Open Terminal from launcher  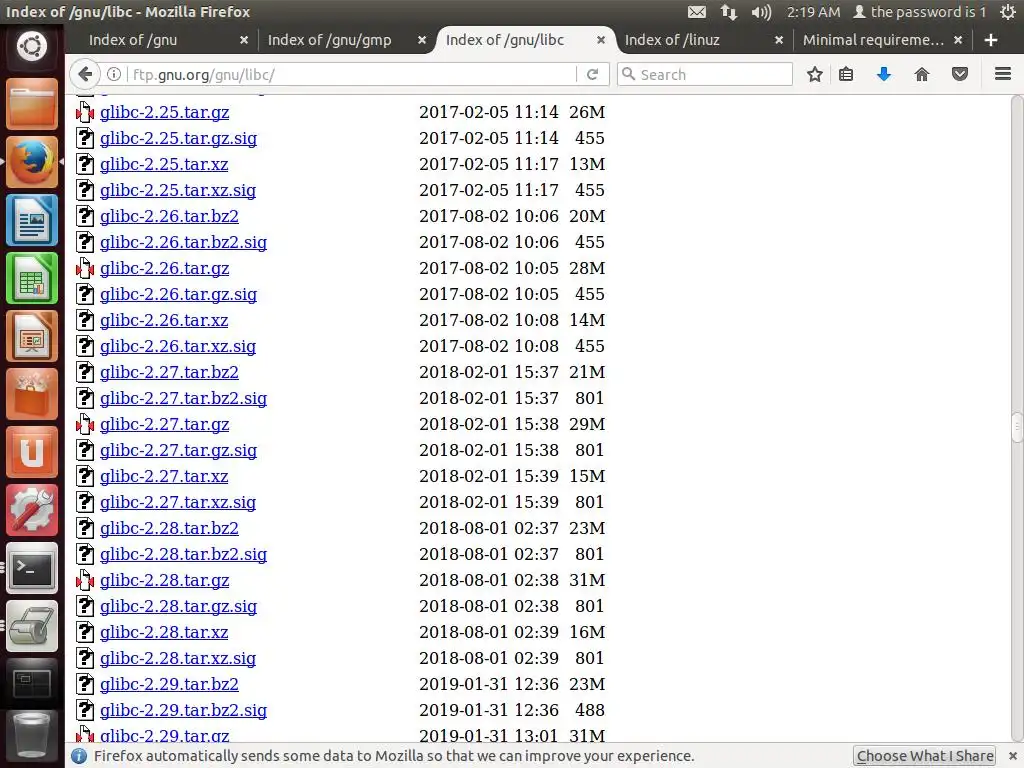pyautogui.click(x=32, y=568)
